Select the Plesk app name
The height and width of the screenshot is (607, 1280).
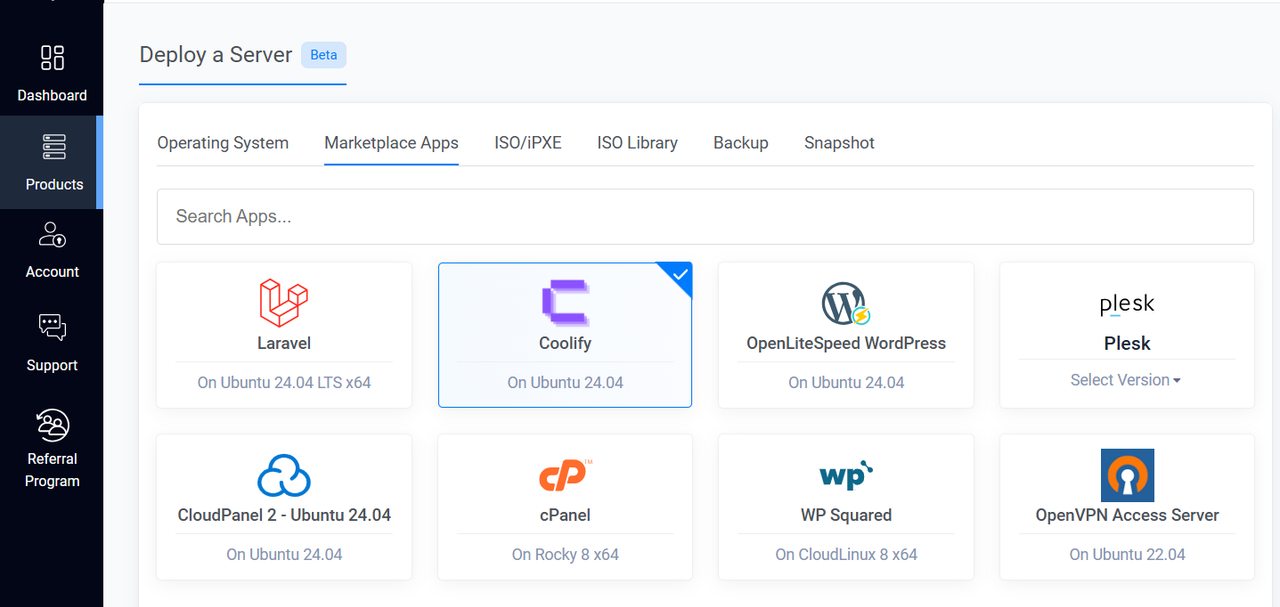pyautogui.click(x=1127, y=343)
